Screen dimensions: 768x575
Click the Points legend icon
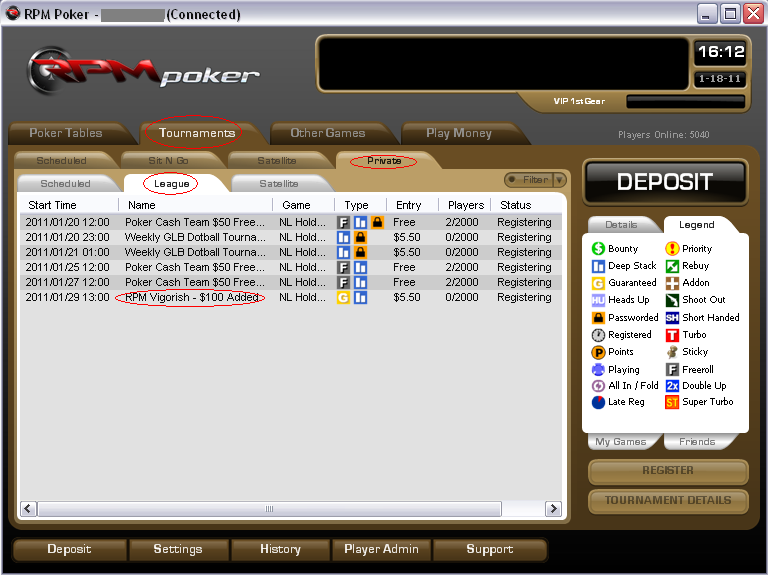(x=598, y=352)
